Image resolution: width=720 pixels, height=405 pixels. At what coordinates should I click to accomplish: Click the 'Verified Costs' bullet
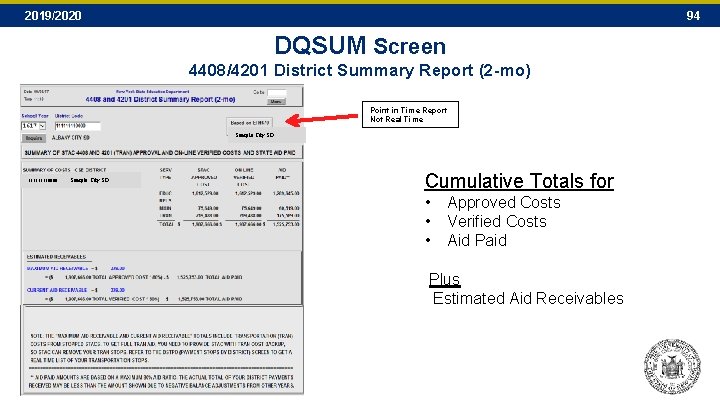click(x=497, y=221)
